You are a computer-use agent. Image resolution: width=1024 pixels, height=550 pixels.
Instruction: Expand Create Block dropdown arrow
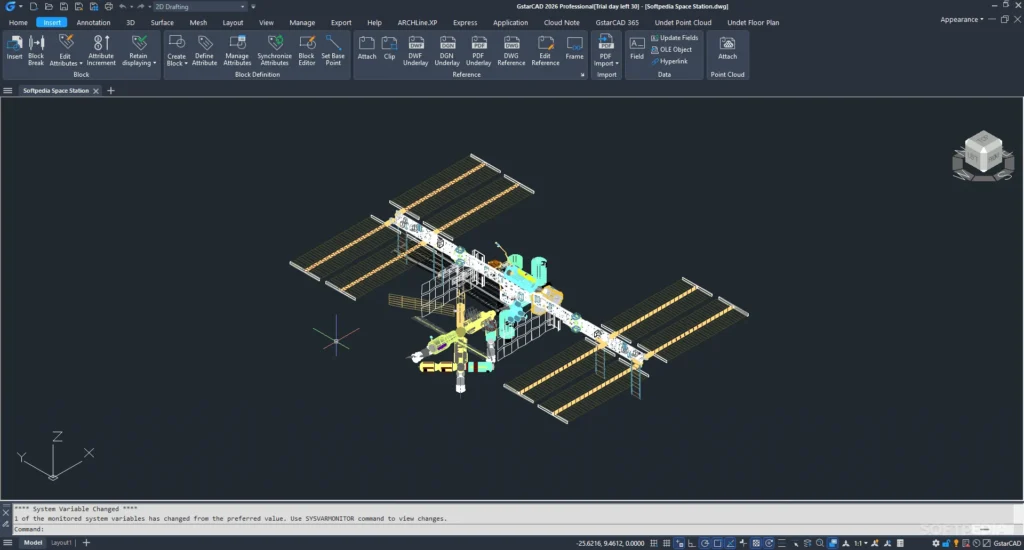pos(186,63)
